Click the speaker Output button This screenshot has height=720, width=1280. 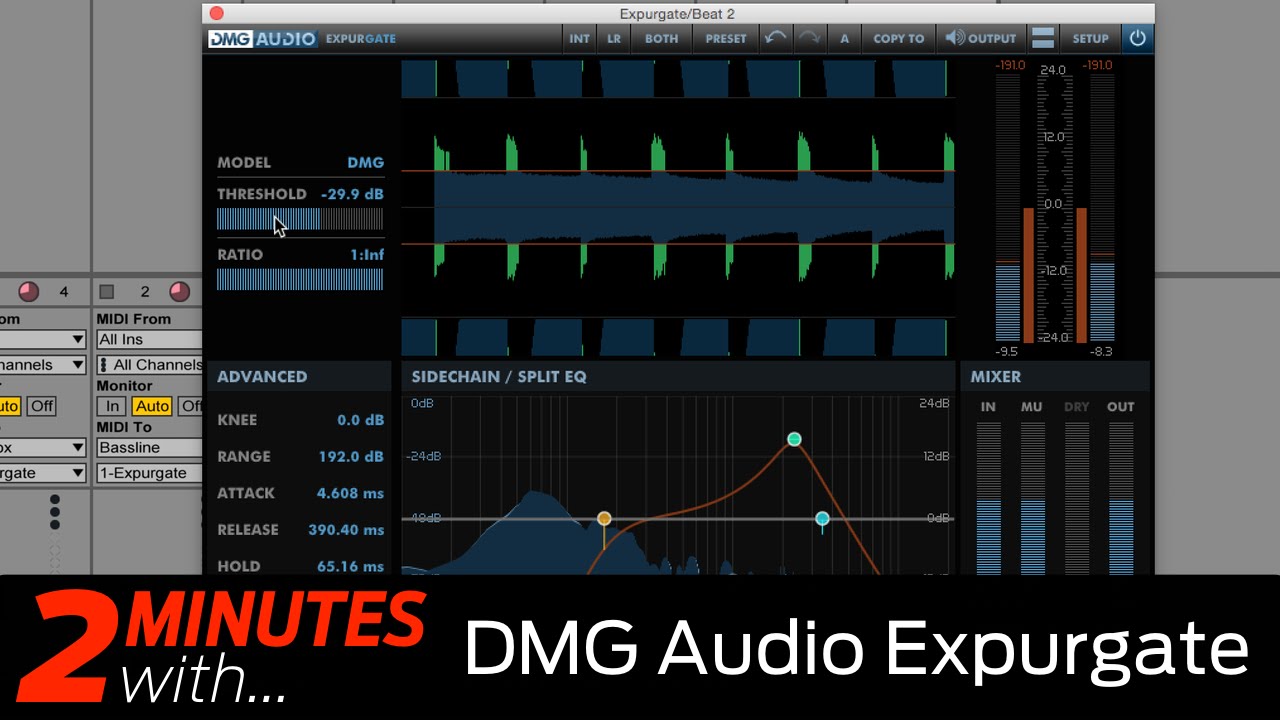(979, 38)
